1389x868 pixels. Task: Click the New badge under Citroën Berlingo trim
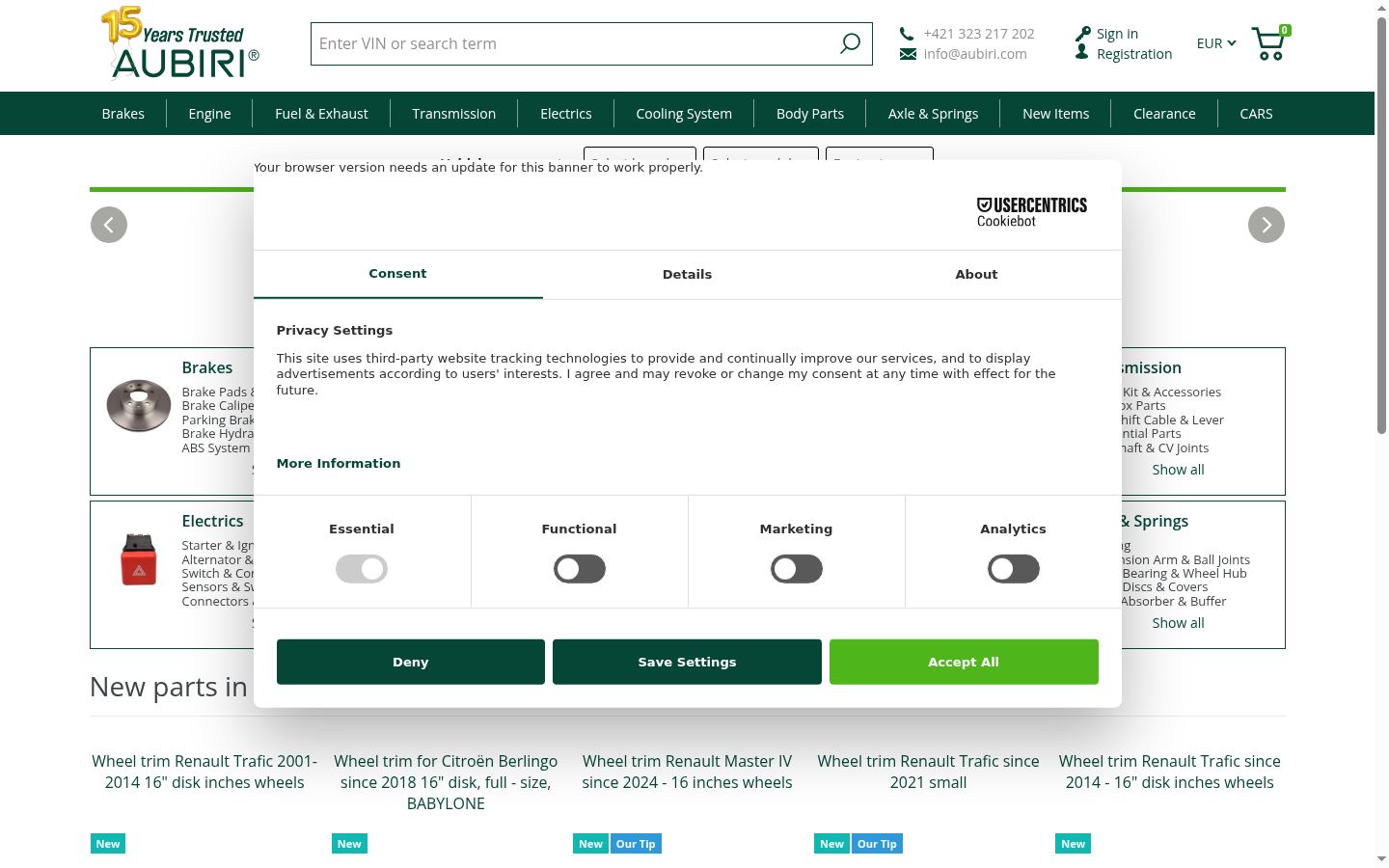349,844
